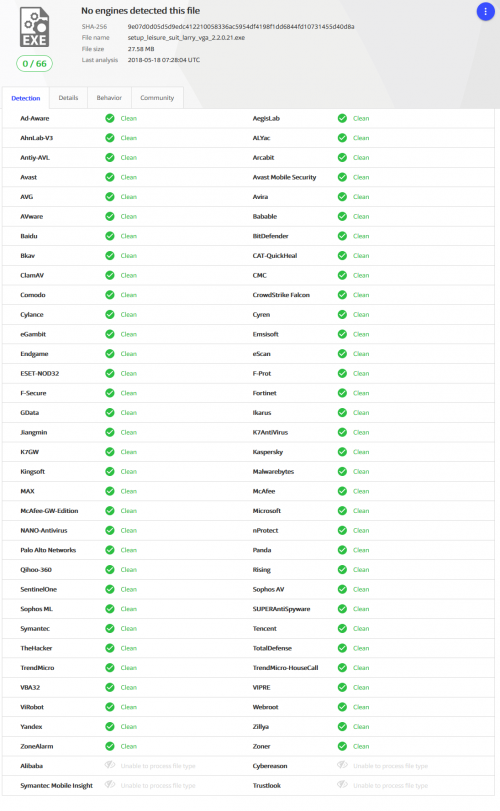Click the EXE file type icon
The height and width of the screenshot is (811, 500).
coord(34,27)
